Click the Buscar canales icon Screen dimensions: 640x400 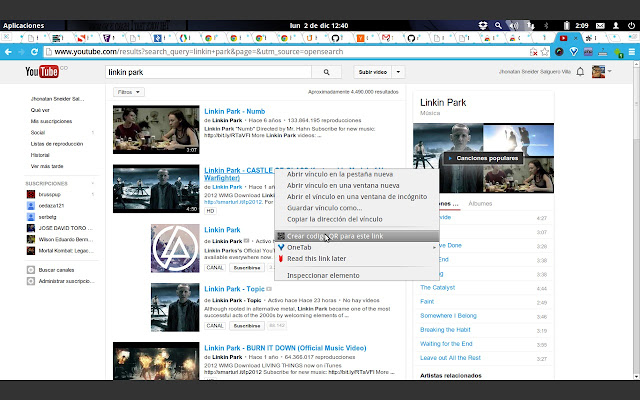coord(31,270)
